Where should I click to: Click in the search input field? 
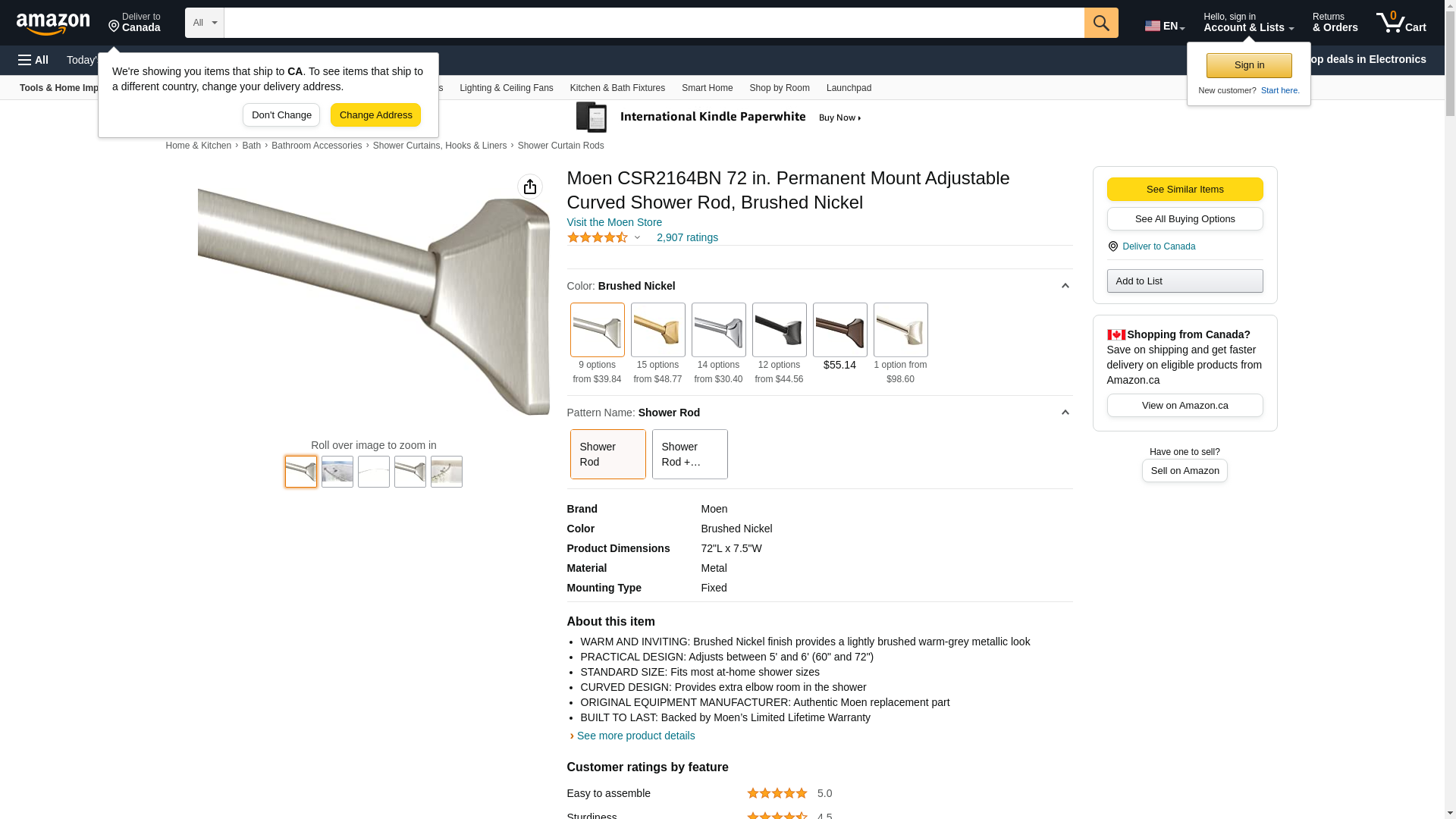pos(654,23)
